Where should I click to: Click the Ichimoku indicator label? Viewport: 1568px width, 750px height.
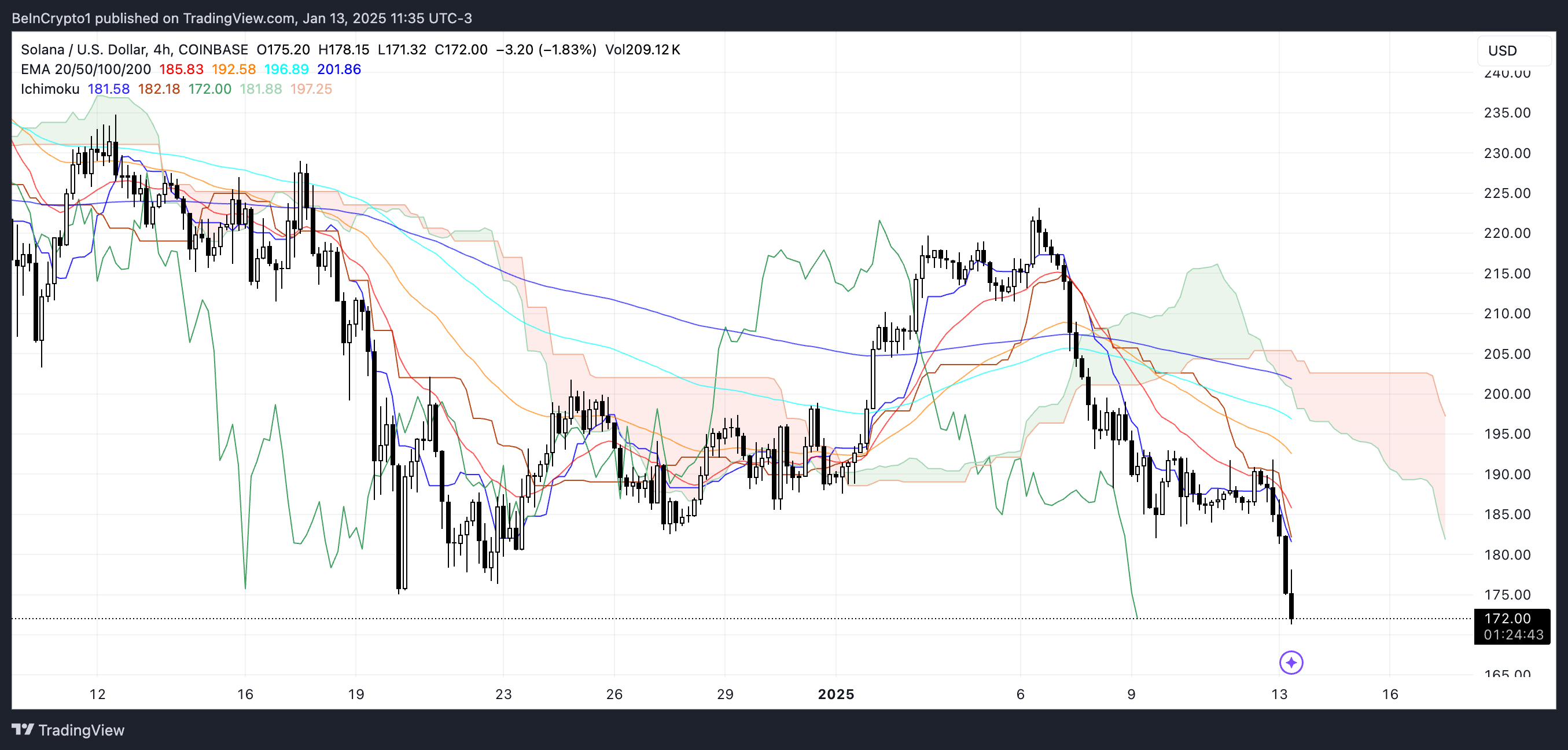pyautogui.click(x=50, y=89)
